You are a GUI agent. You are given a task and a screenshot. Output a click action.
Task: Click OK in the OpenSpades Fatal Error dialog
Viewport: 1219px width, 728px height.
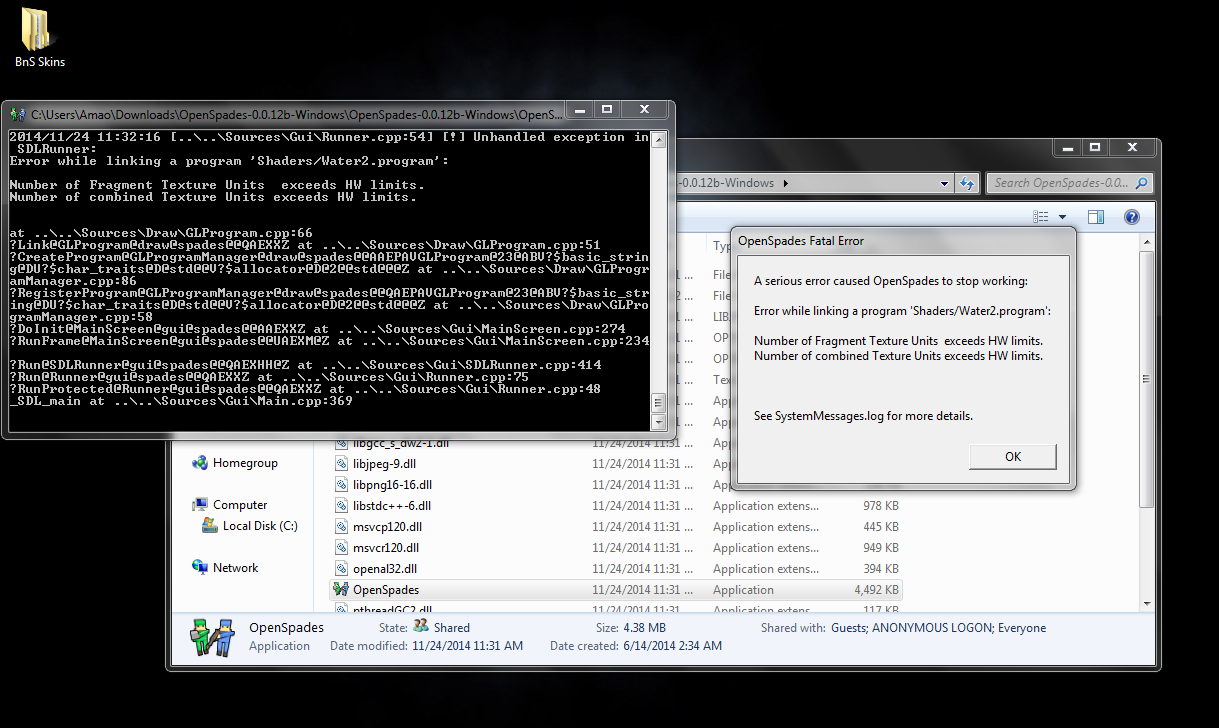pos(1013,456)
